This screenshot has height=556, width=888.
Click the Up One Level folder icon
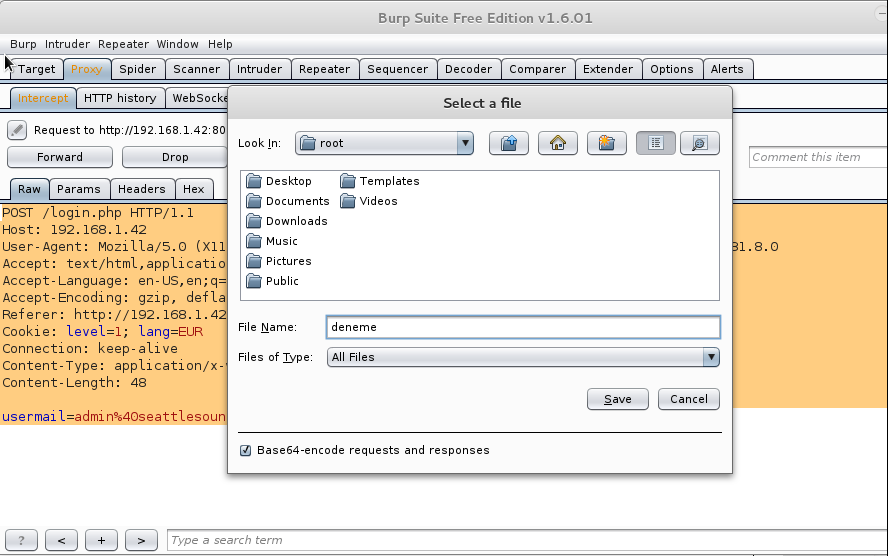(509, 143)
